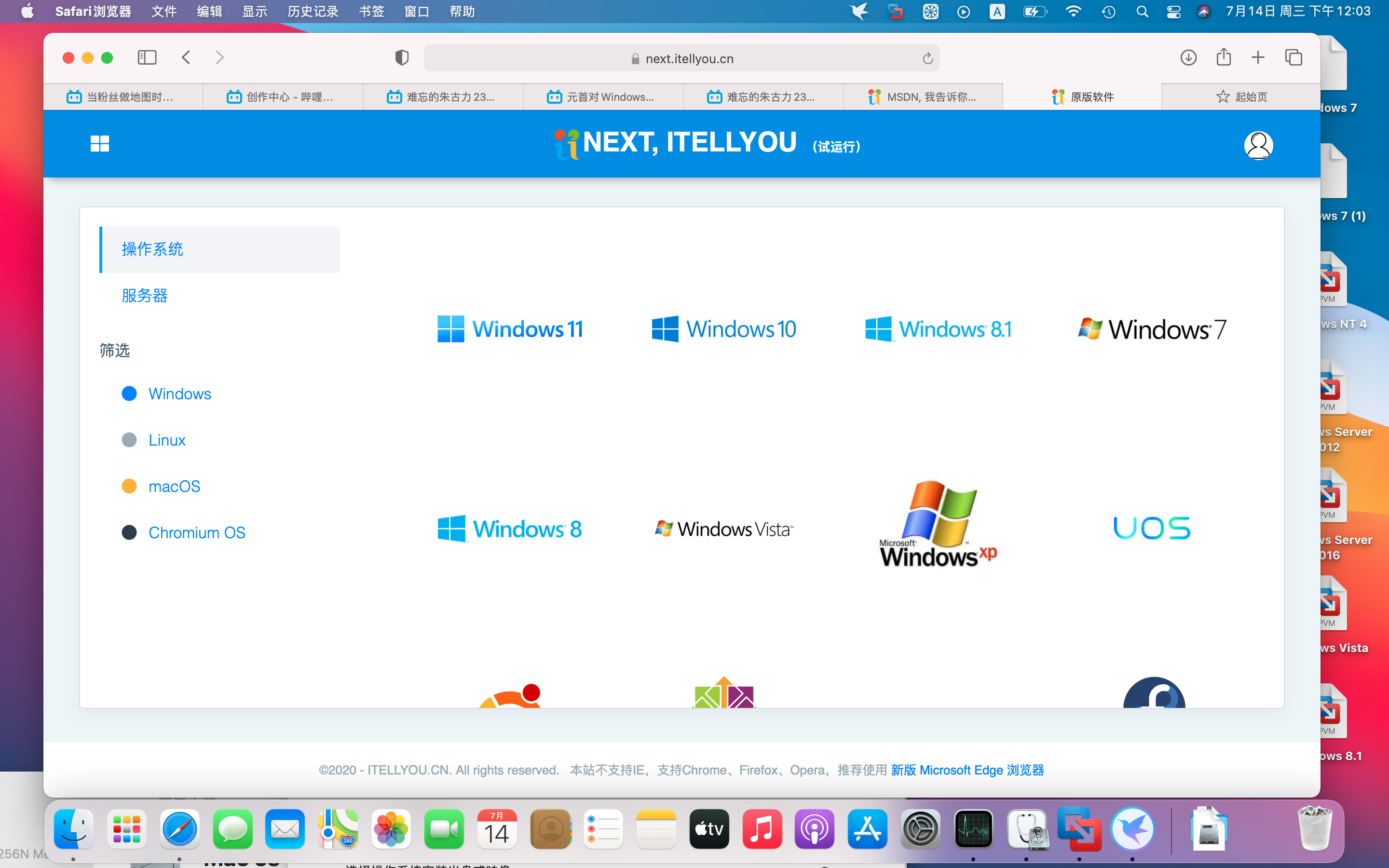1389x868 pixels.
Task: Open 新版 Microsoft Edge 浏览器 link
Action: 967,770
